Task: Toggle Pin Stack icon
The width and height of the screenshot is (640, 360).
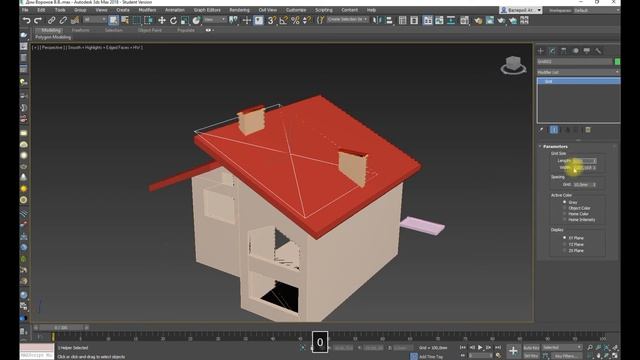Action: [x=542, y=130]
